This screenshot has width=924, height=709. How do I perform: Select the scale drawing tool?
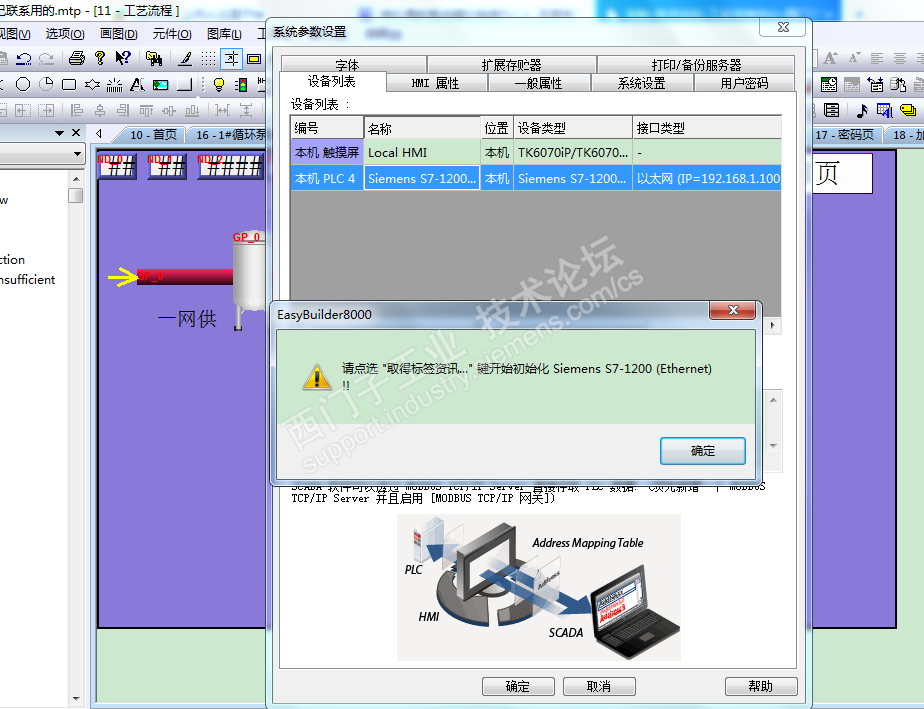point(114,85)
